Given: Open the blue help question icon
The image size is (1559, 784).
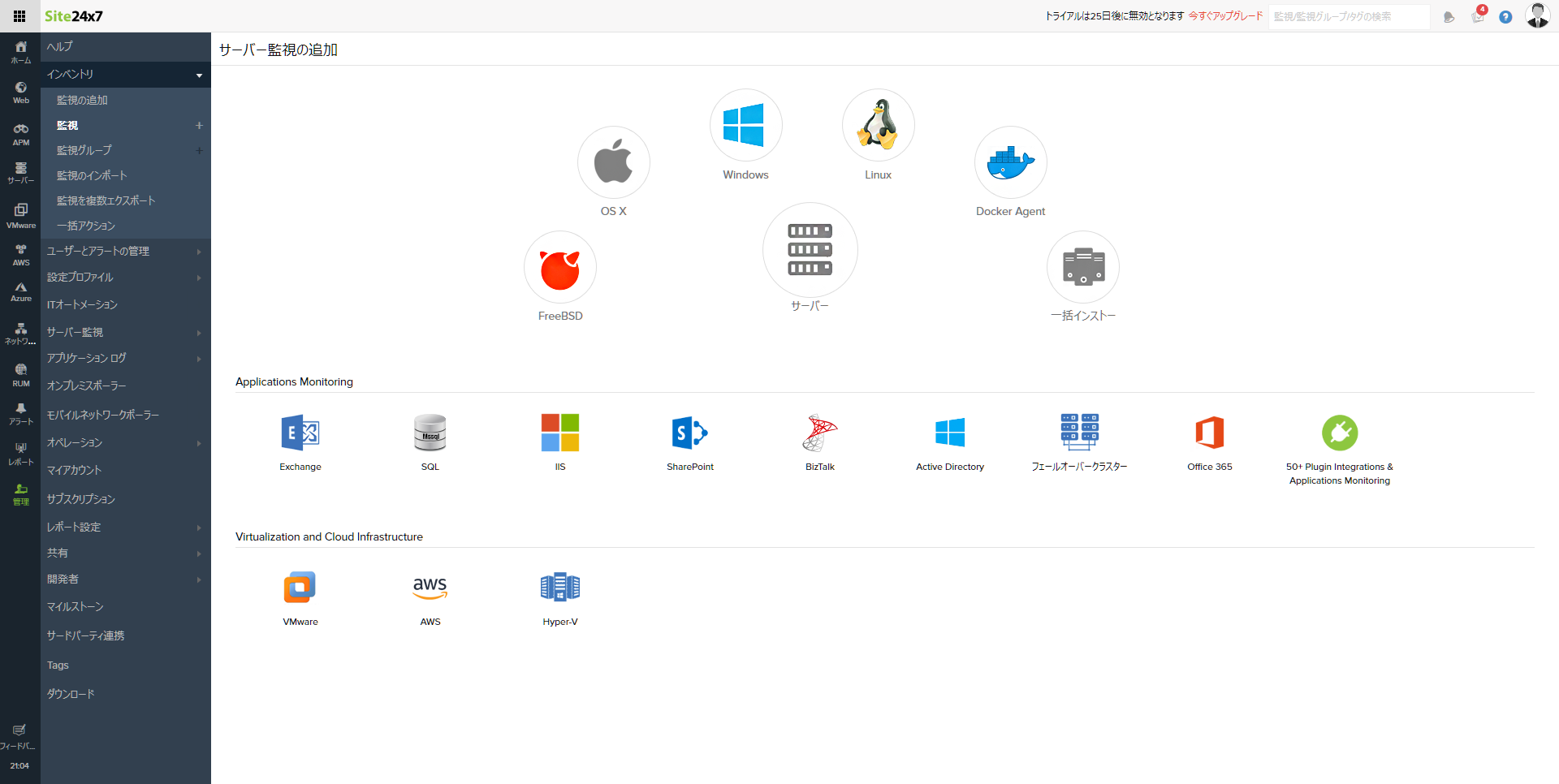Looking at the screenshot, I should click(x=1505, y=17).
